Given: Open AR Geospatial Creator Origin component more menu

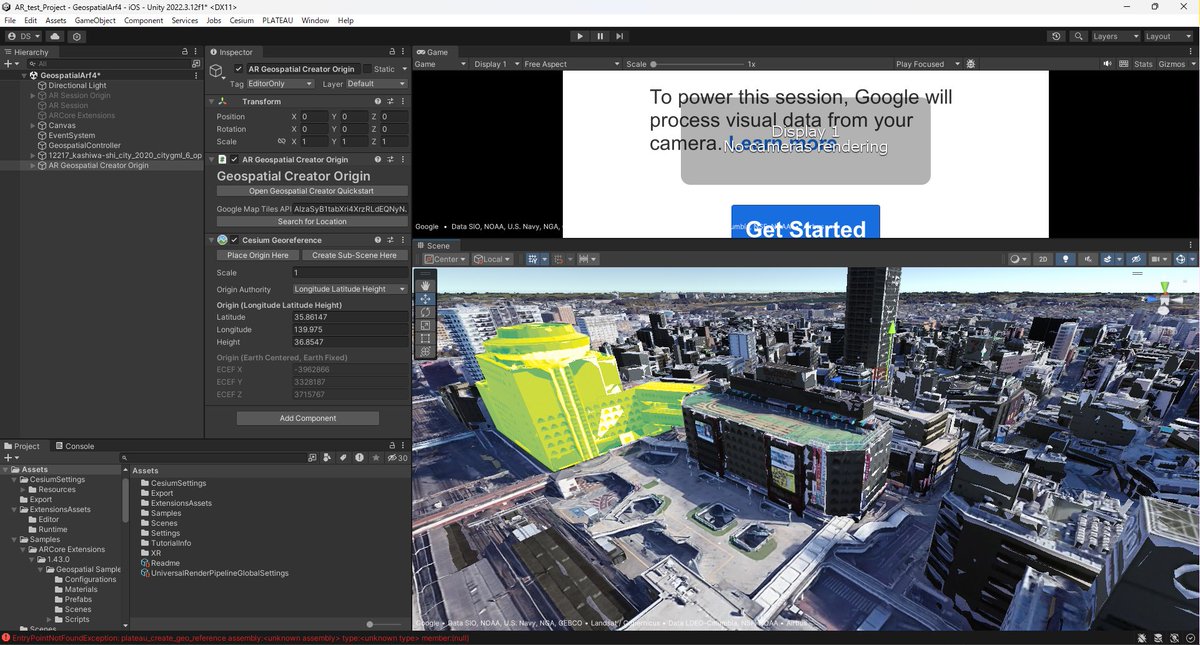Looking at the screenshot, I should click(x=403, y=159).
